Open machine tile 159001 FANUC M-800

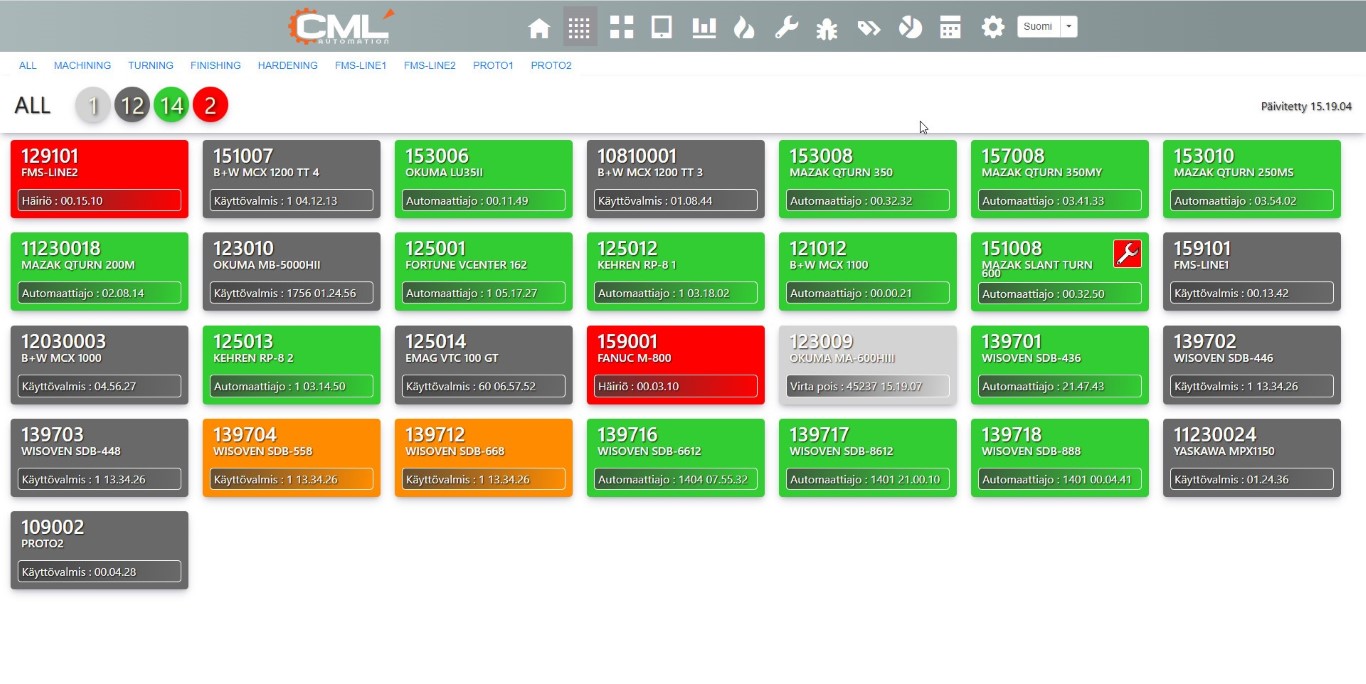(675, 364)
